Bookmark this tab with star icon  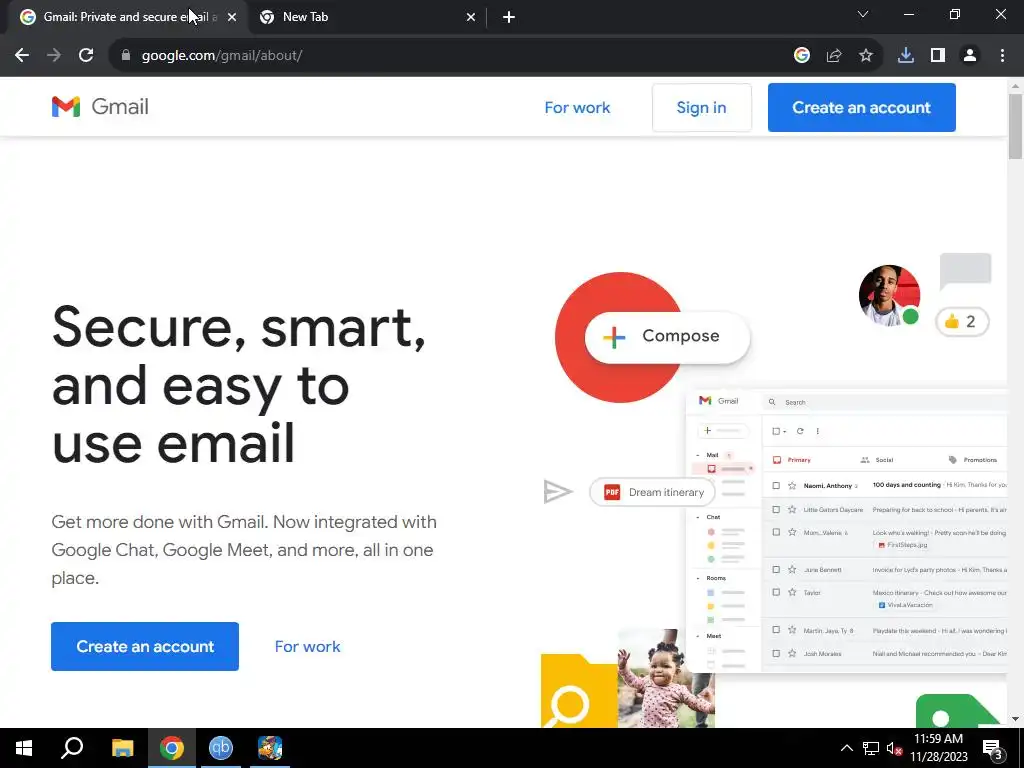[x=865, y=56]
